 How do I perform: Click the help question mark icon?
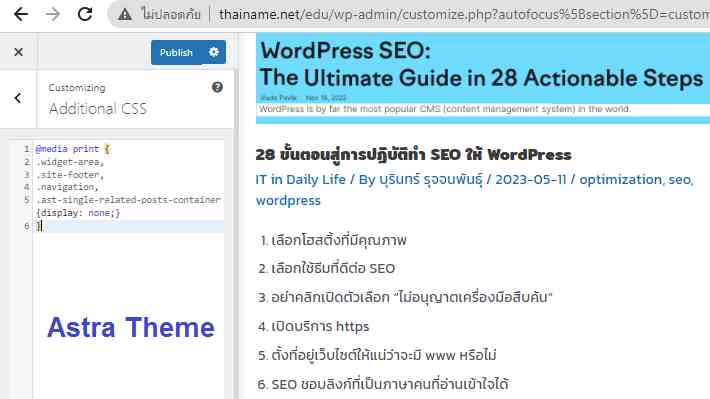(x=217, y=87)
